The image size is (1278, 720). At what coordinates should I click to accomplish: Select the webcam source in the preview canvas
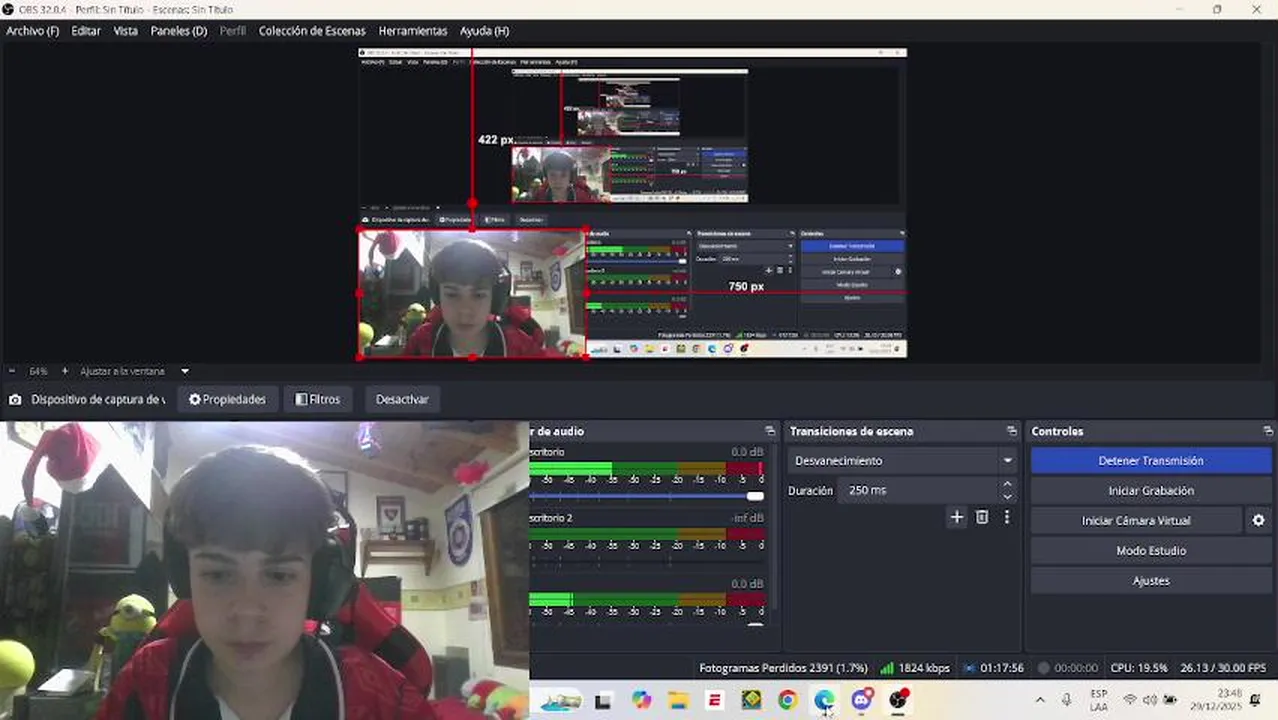[x=472, y=294]
